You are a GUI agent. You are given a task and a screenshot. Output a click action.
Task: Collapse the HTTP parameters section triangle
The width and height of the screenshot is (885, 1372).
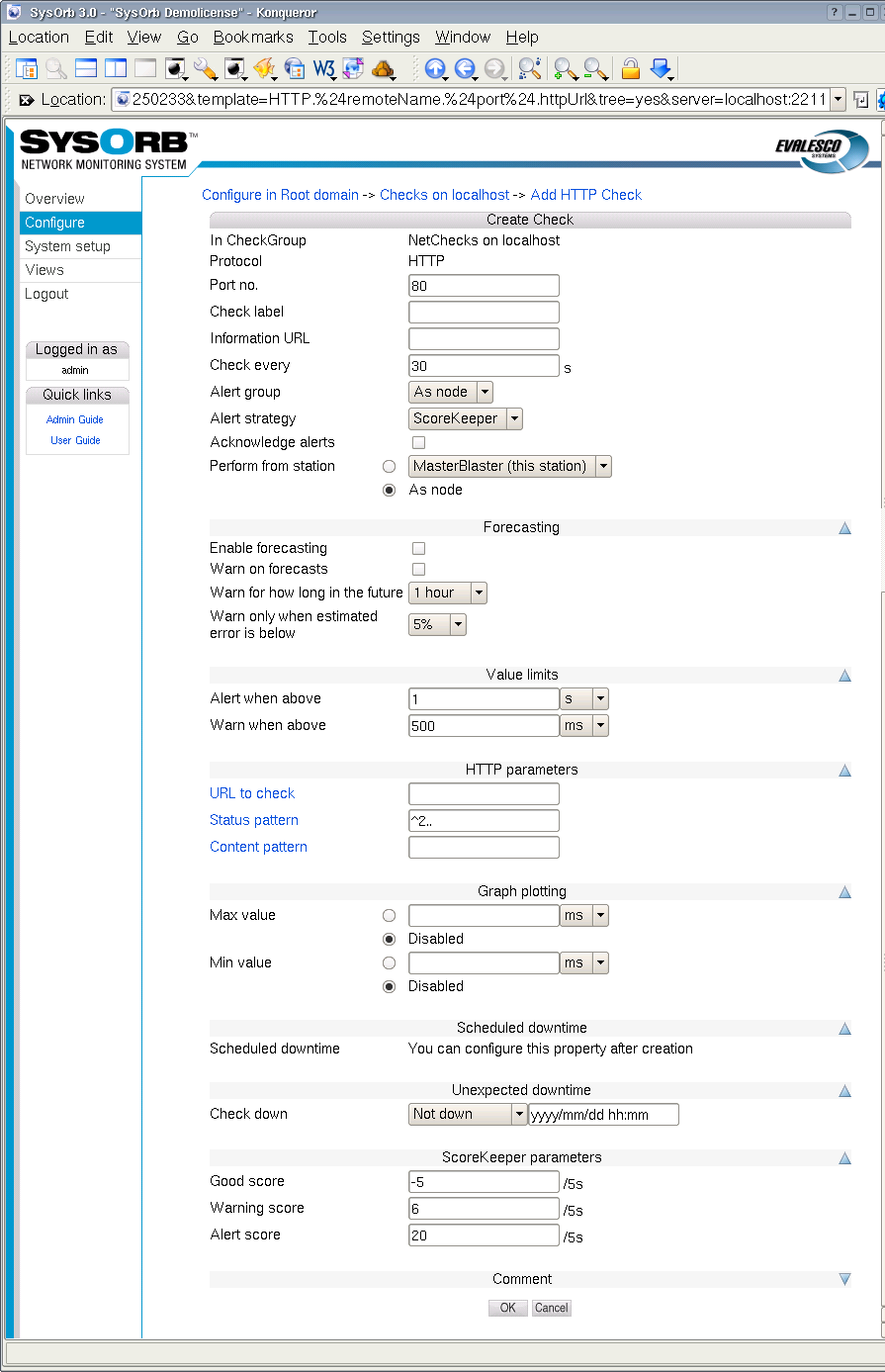[x=844, y=770]
